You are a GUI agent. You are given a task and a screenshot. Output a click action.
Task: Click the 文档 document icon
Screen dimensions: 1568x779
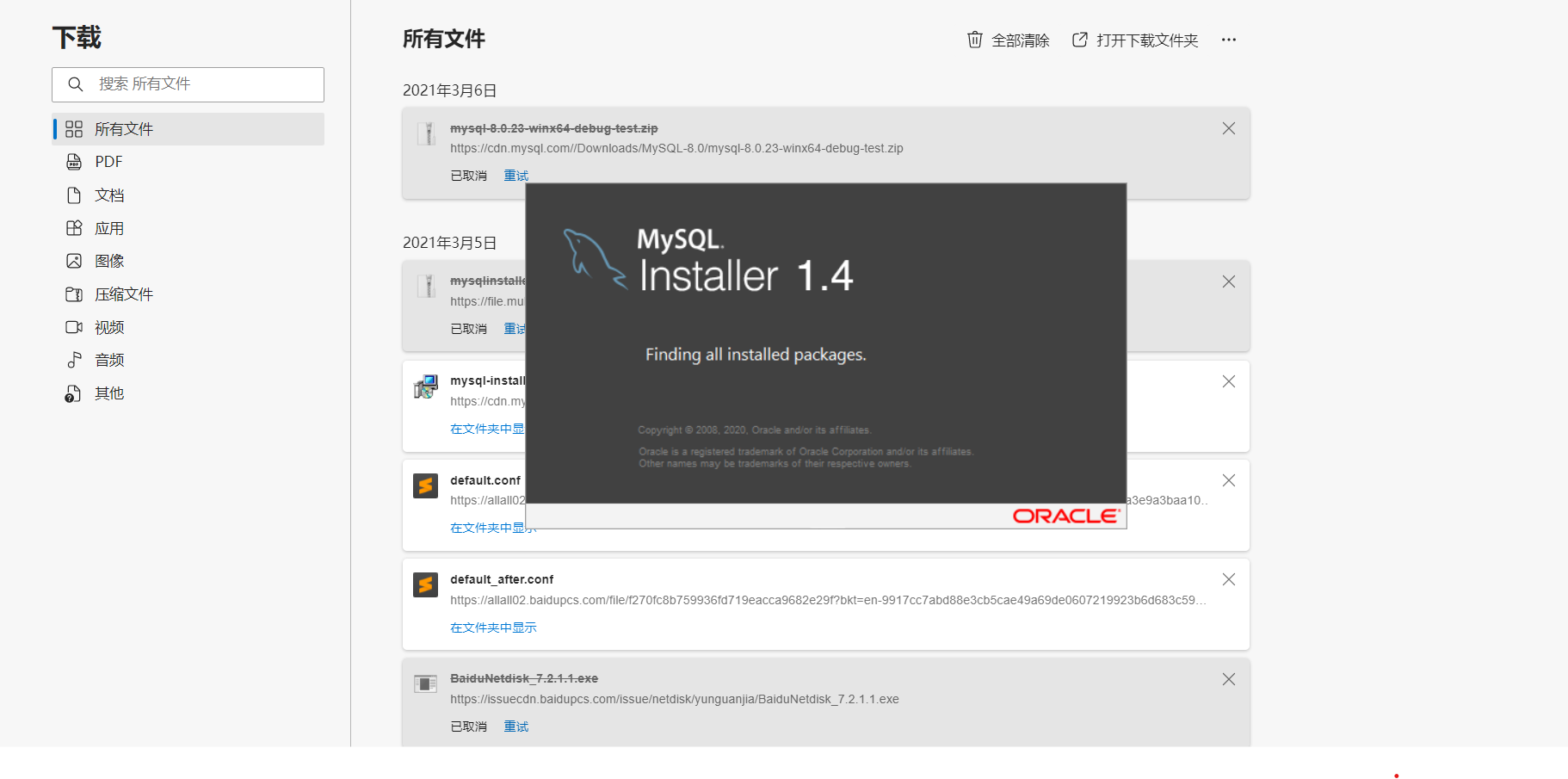pos(74,195)
